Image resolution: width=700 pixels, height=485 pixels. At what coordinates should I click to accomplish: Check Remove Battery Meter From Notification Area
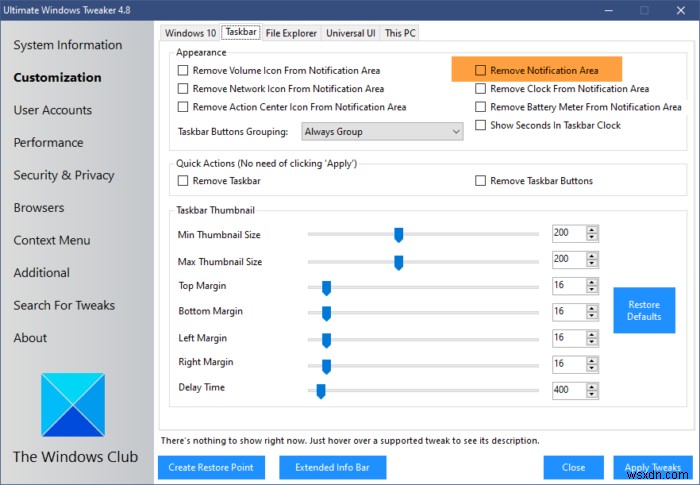[x=480, y=107]
